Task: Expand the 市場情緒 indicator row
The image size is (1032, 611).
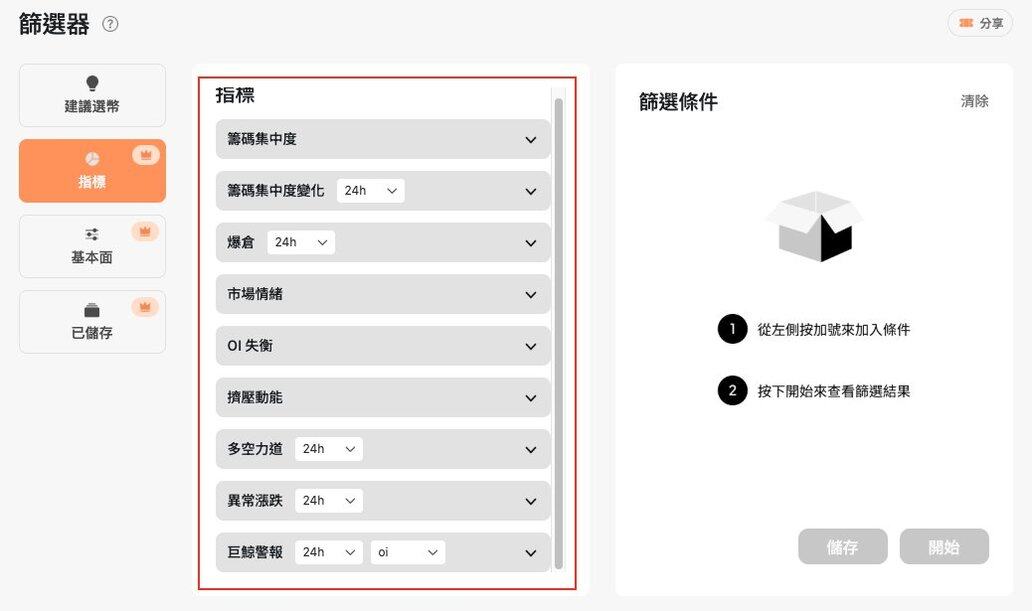Action: tap(531, 295)
